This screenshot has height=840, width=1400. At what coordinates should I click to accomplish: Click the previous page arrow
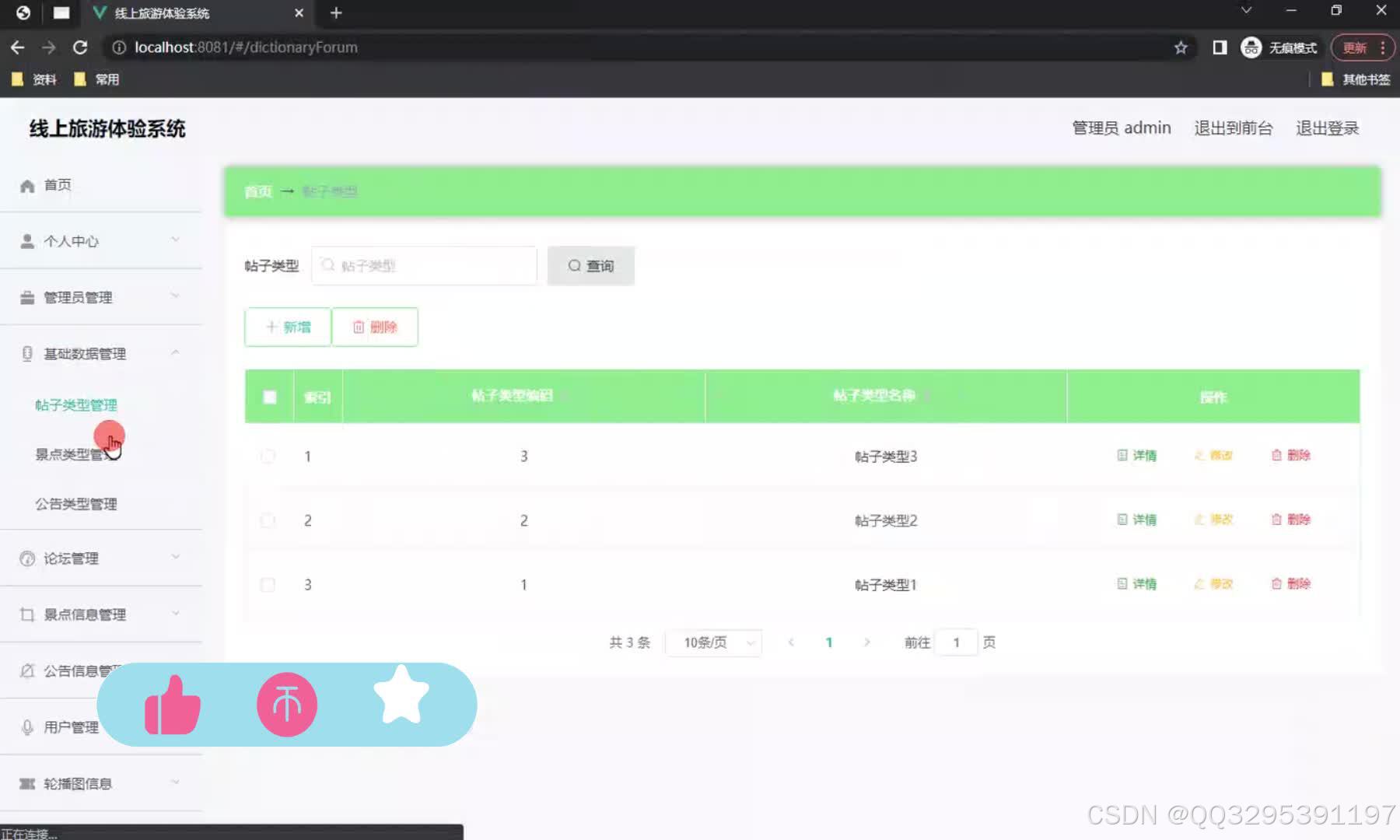791,642
